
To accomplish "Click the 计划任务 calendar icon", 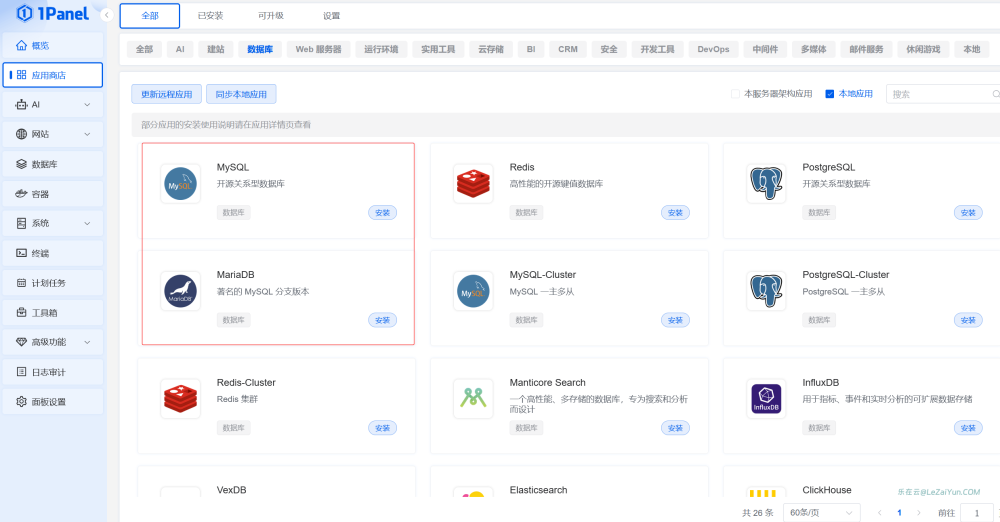I will click(x=22, y=283).
